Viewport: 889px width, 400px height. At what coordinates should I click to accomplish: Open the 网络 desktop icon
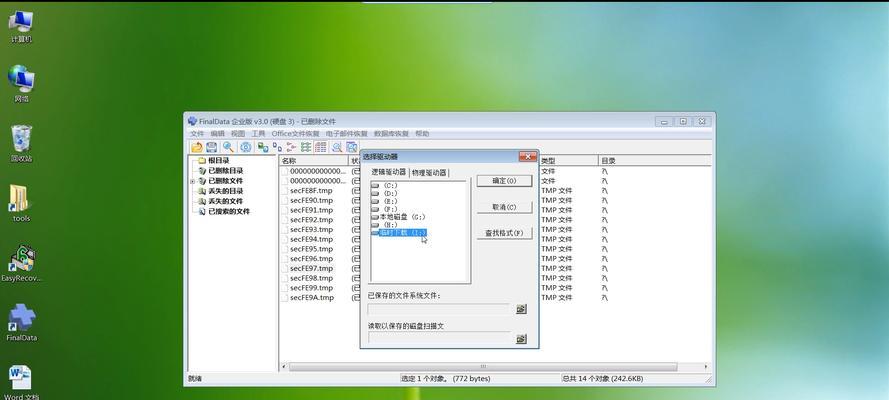click(x=22, y=83)
